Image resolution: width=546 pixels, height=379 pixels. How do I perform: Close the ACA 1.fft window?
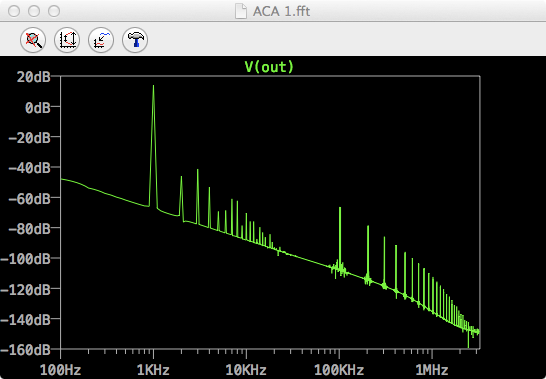[x=14, y=11]
